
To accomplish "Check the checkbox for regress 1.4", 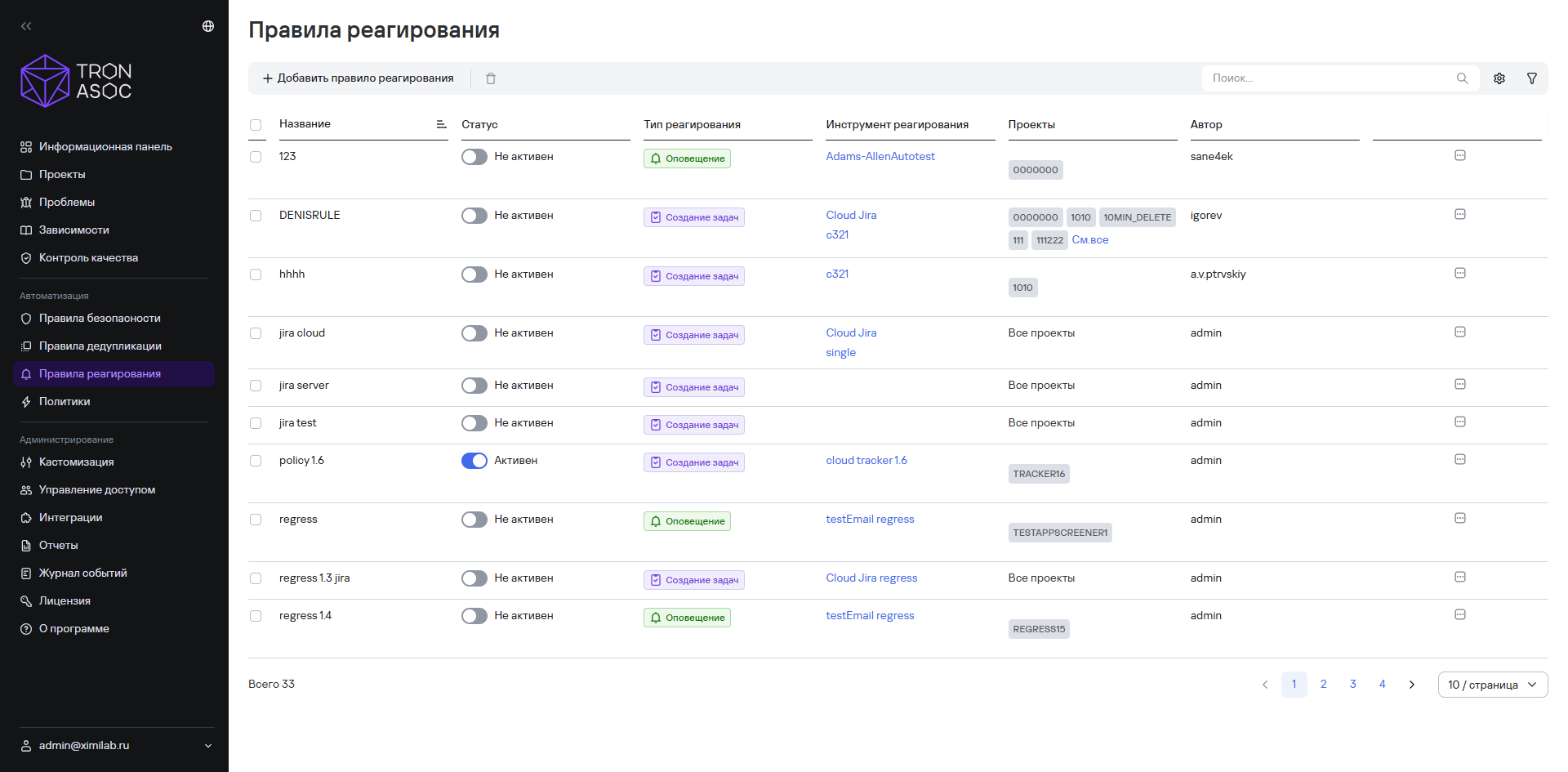I will [256, 616].
